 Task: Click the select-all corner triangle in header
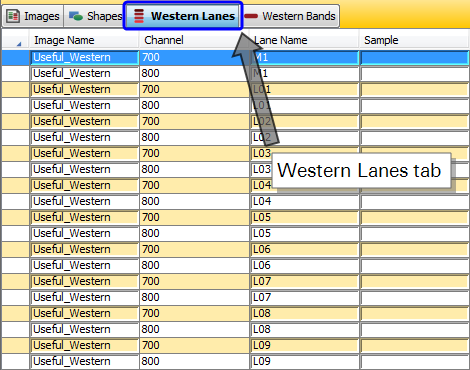(x=19, y=44)
